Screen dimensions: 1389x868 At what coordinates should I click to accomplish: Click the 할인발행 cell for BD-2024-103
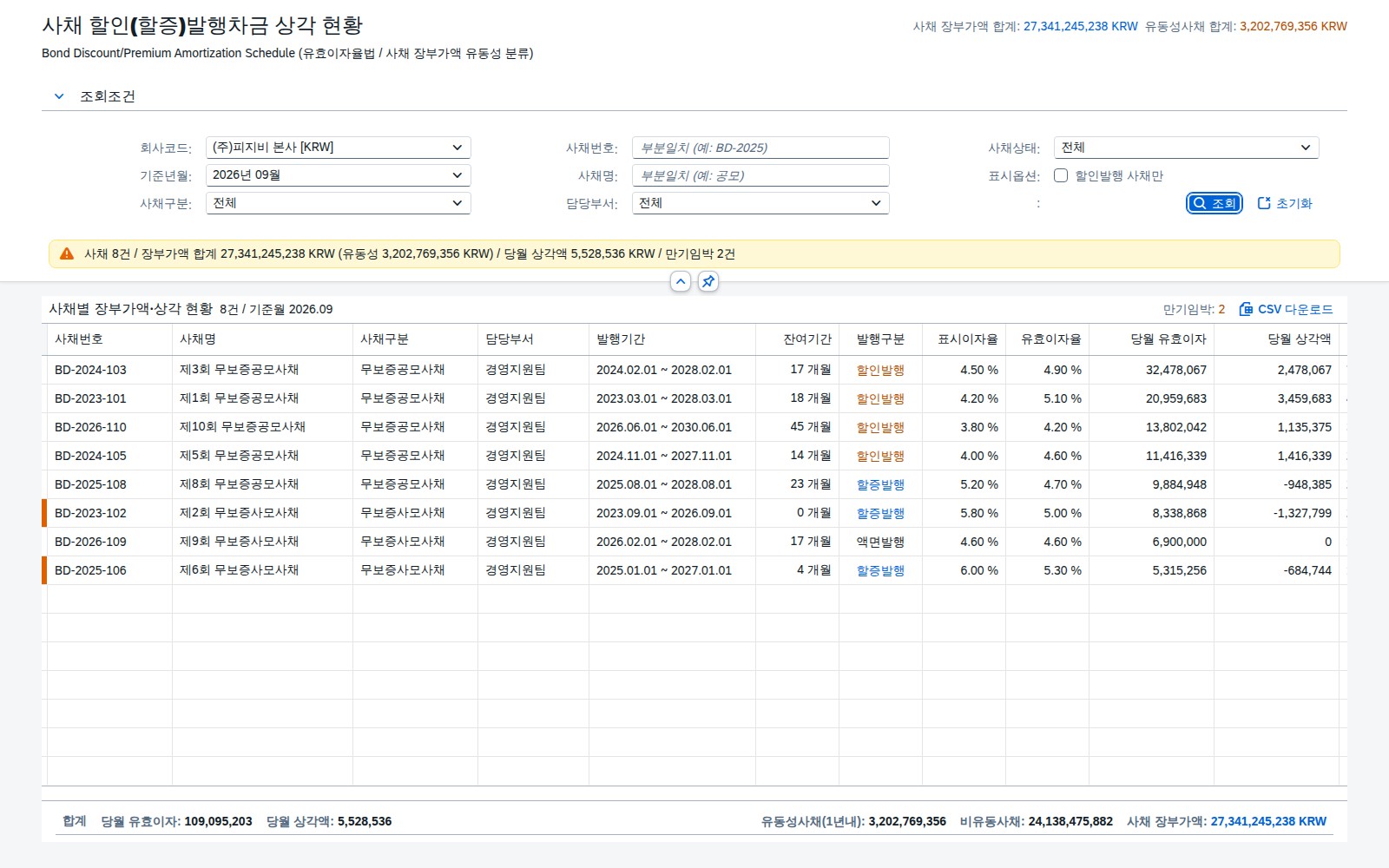pos(880,370)
